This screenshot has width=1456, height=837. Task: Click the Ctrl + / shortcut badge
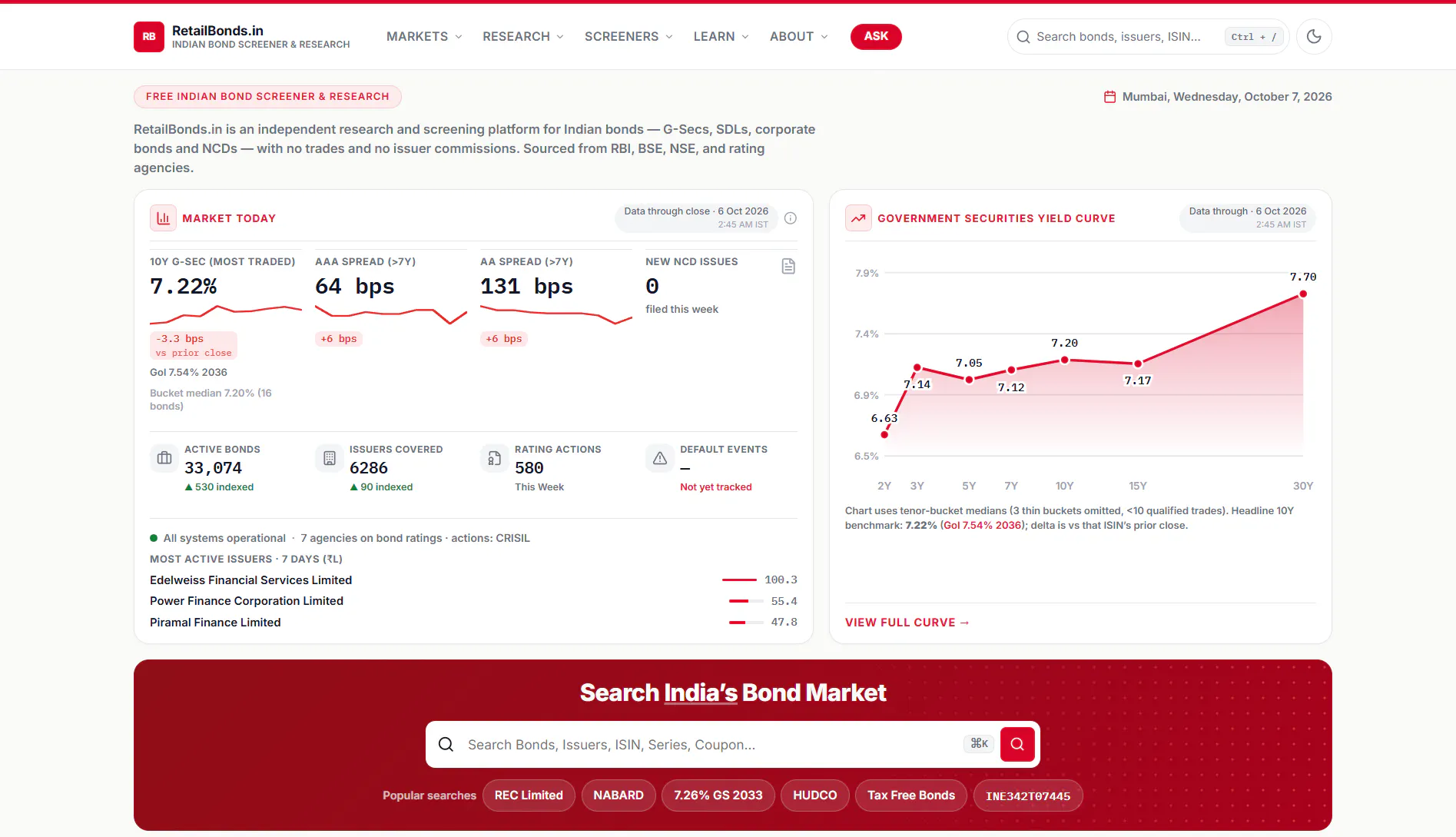(1253, 37)
